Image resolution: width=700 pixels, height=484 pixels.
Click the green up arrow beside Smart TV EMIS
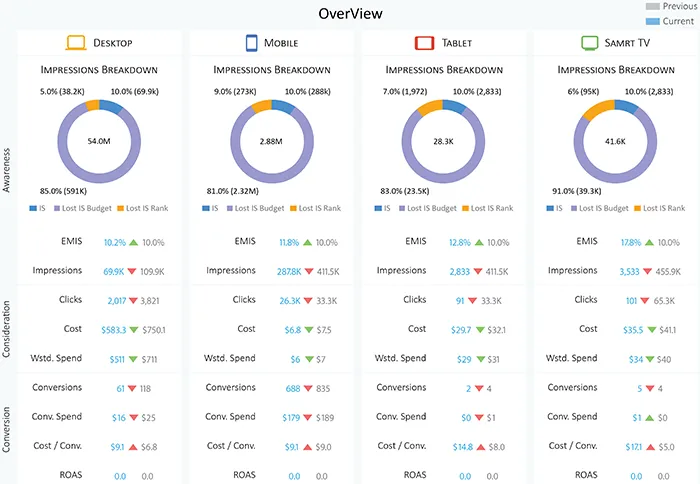pyautogui.click(x=650, y=242)
